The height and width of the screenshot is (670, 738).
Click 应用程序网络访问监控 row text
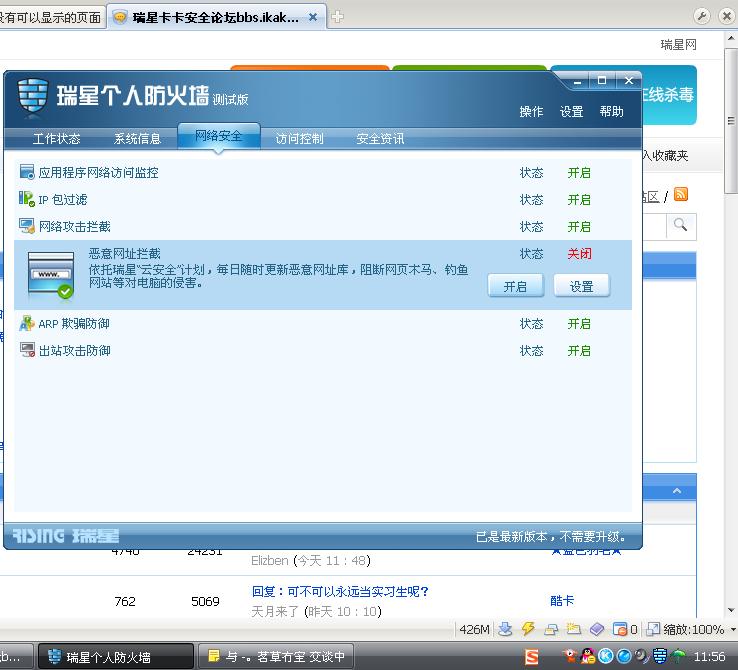98,173
